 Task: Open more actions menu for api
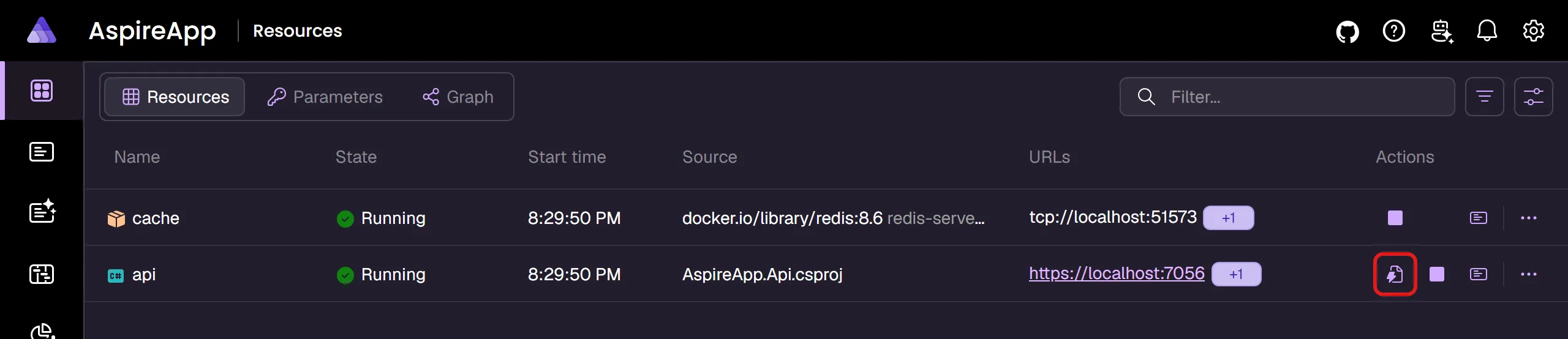[x=1529, y=274]
